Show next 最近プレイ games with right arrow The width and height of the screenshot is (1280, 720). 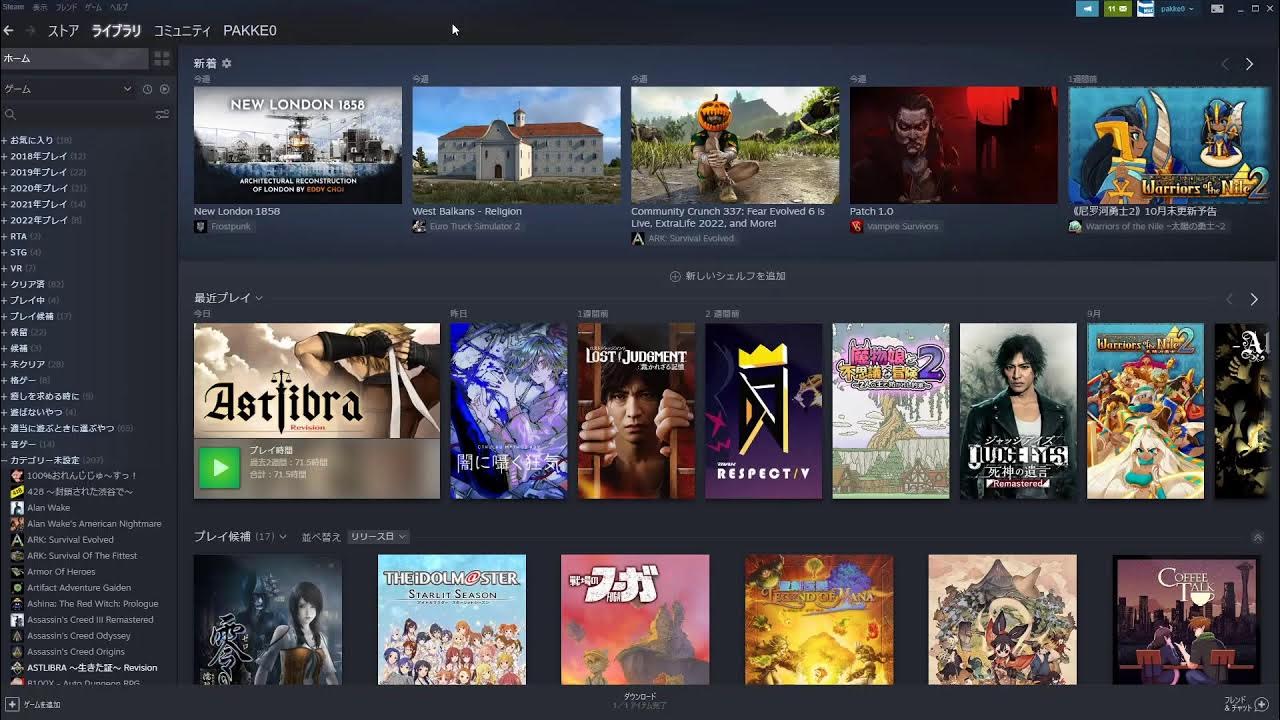(1254, 299)
